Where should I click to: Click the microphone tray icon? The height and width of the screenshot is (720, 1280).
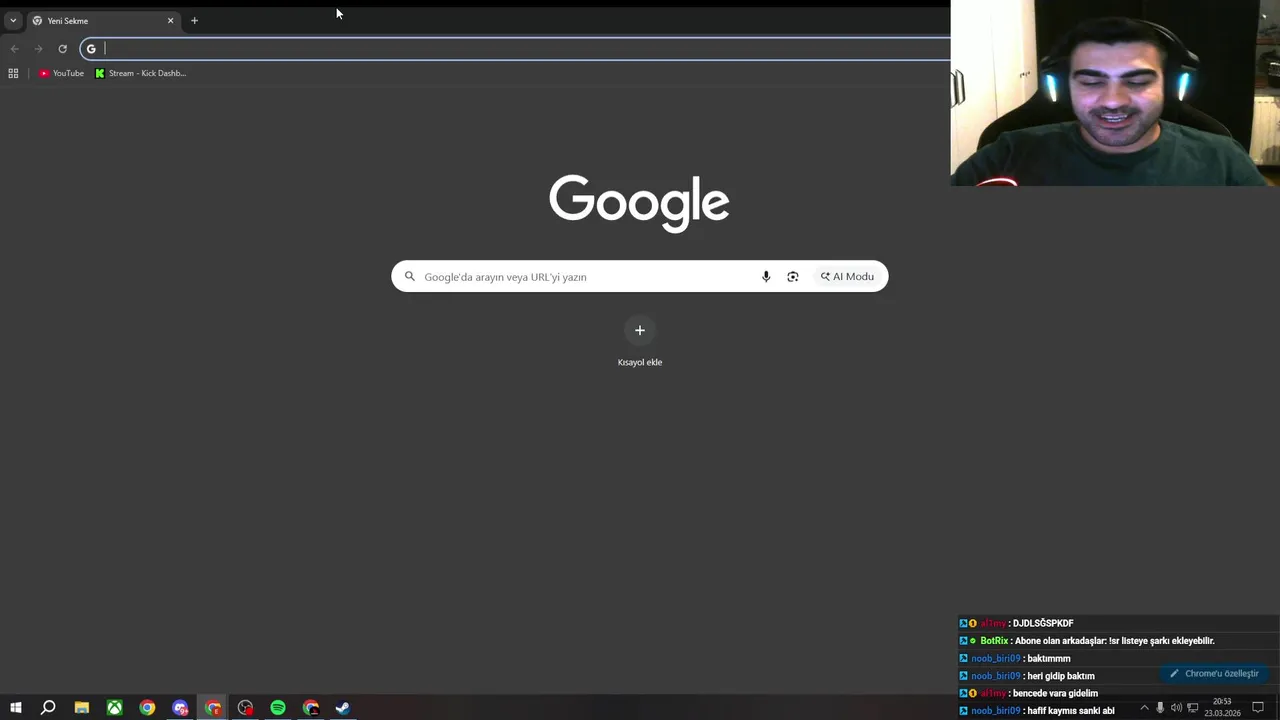(x=1160, y=708)
